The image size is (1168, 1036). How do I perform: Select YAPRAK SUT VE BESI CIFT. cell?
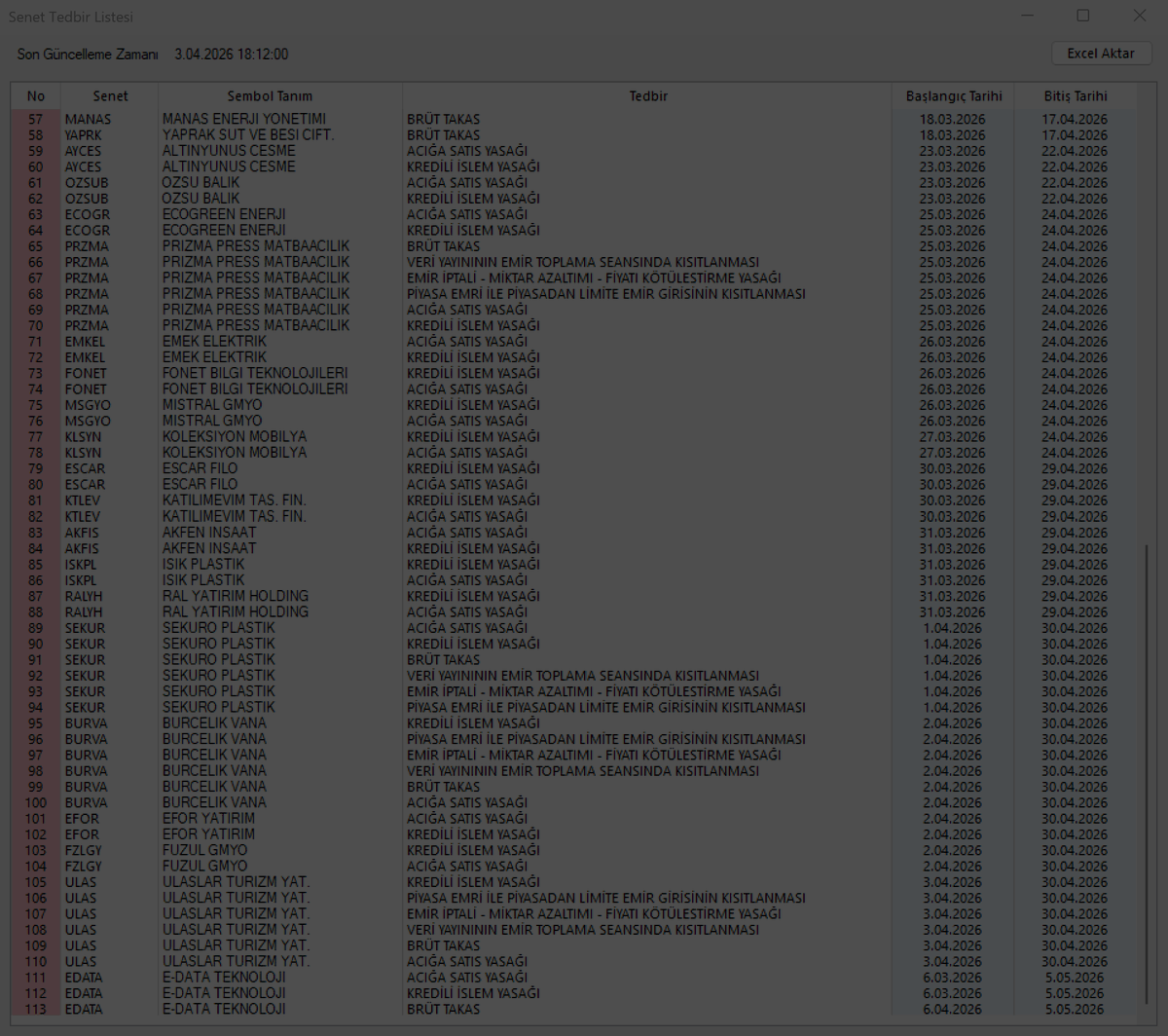tap(248, 135)
